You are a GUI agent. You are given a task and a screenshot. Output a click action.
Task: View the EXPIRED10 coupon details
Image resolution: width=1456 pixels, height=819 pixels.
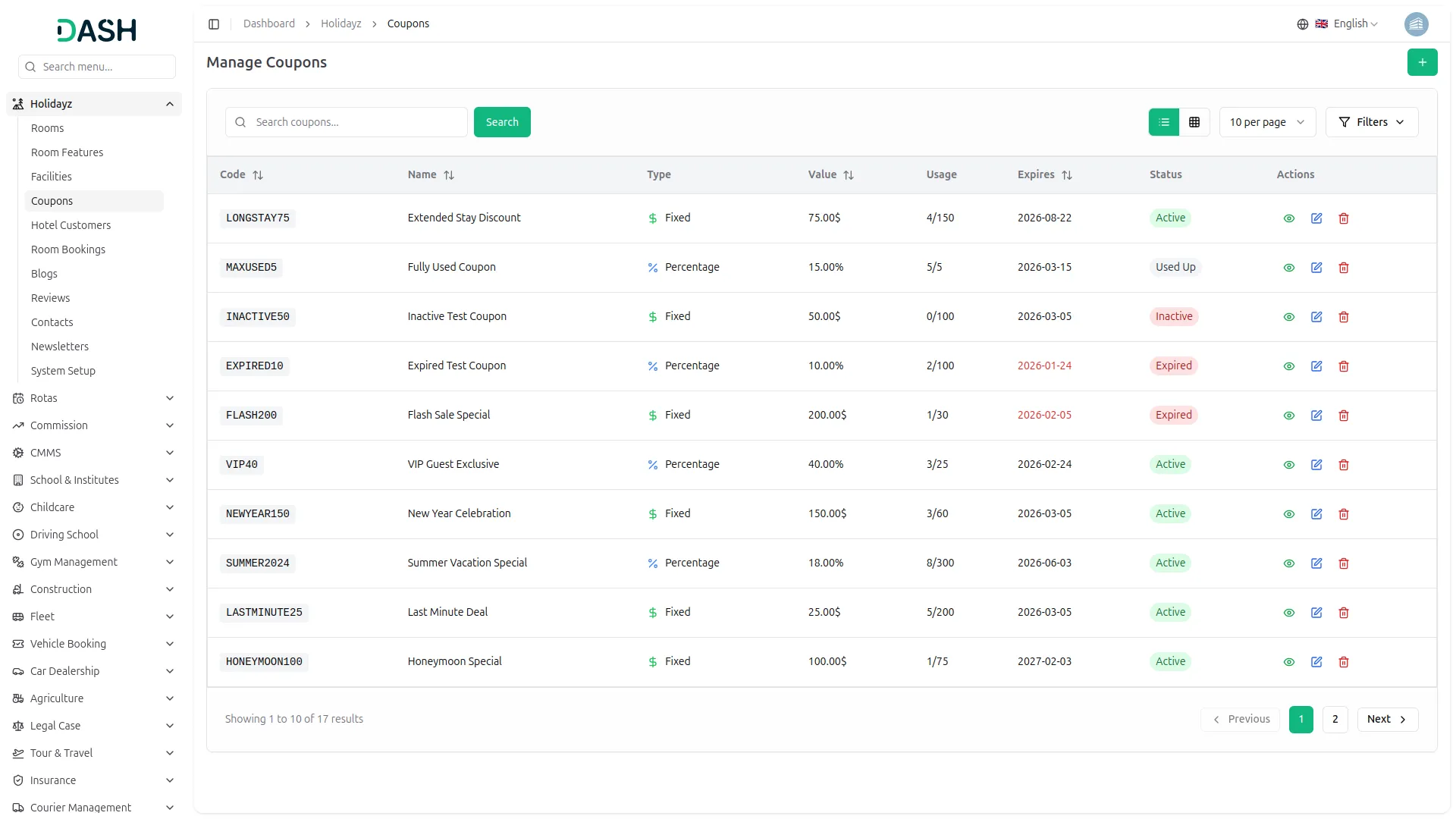[x=1289, y=366]
